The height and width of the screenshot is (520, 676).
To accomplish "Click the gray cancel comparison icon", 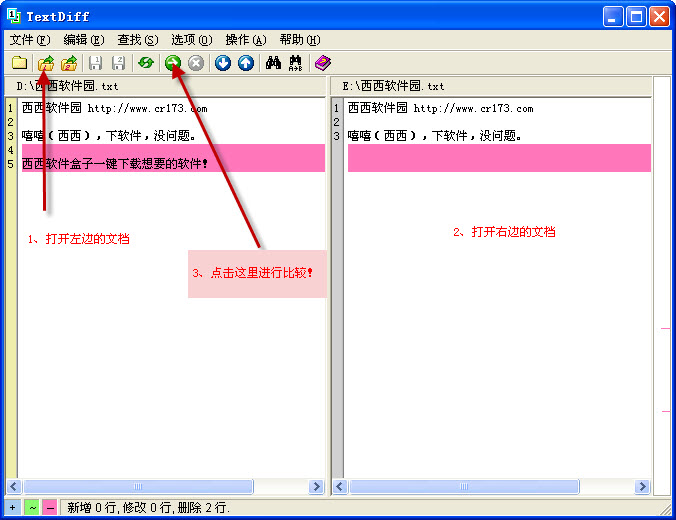I will (196, 63).
